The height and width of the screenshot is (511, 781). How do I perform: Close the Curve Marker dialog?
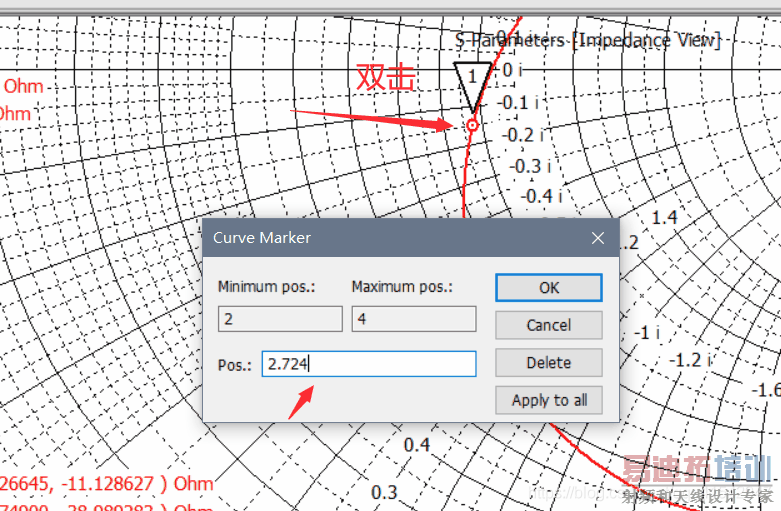pyautogui.click(x=598, y=238)
